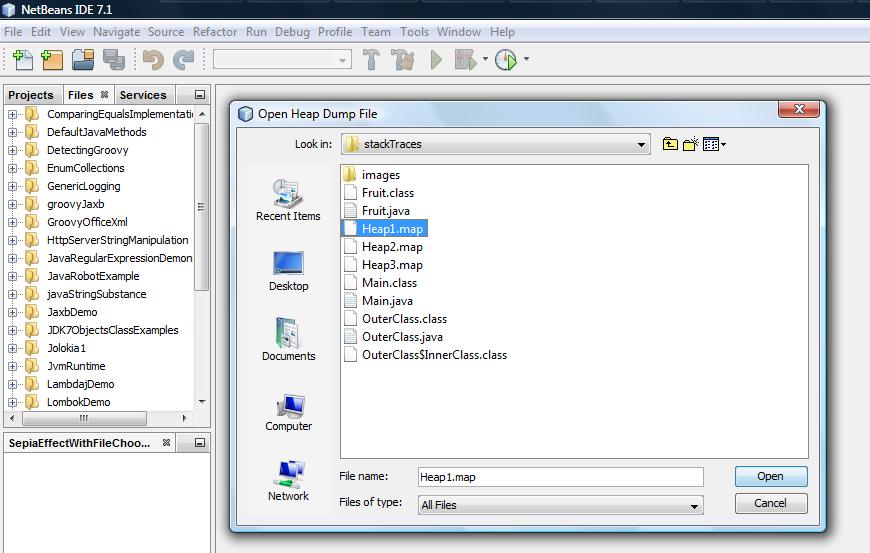Select the groovyJaxb project
This screenshot has width=870, height=553.
click(x=75, y=204)
